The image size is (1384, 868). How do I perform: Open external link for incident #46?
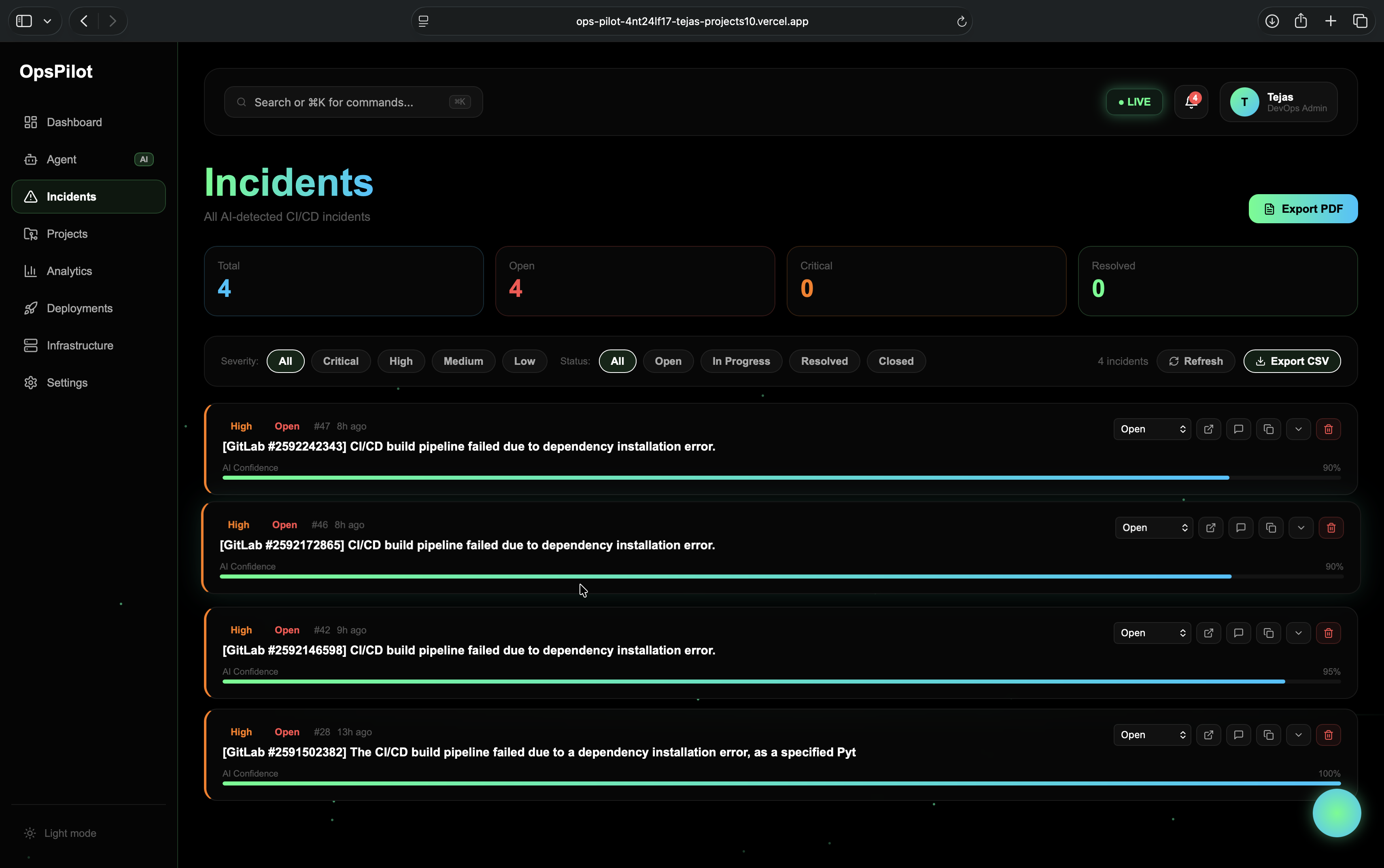pyautogui.click(x=1210, y=527)
